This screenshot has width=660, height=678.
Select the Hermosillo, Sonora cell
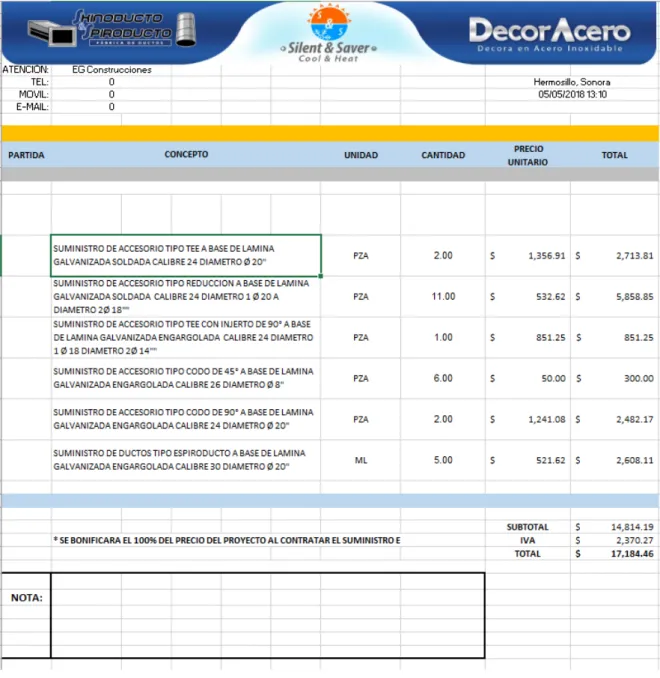[x=572, y=82]
